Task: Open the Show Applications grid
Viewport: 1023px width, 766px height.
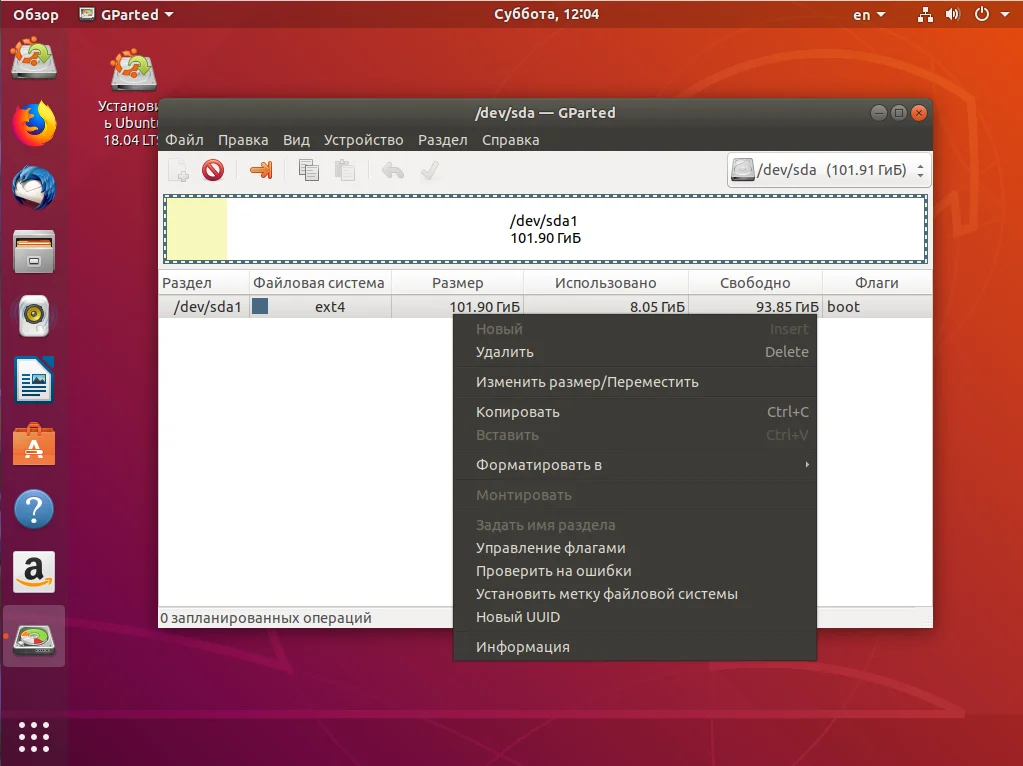Action: pyautogui.click(x=34, y=737)
